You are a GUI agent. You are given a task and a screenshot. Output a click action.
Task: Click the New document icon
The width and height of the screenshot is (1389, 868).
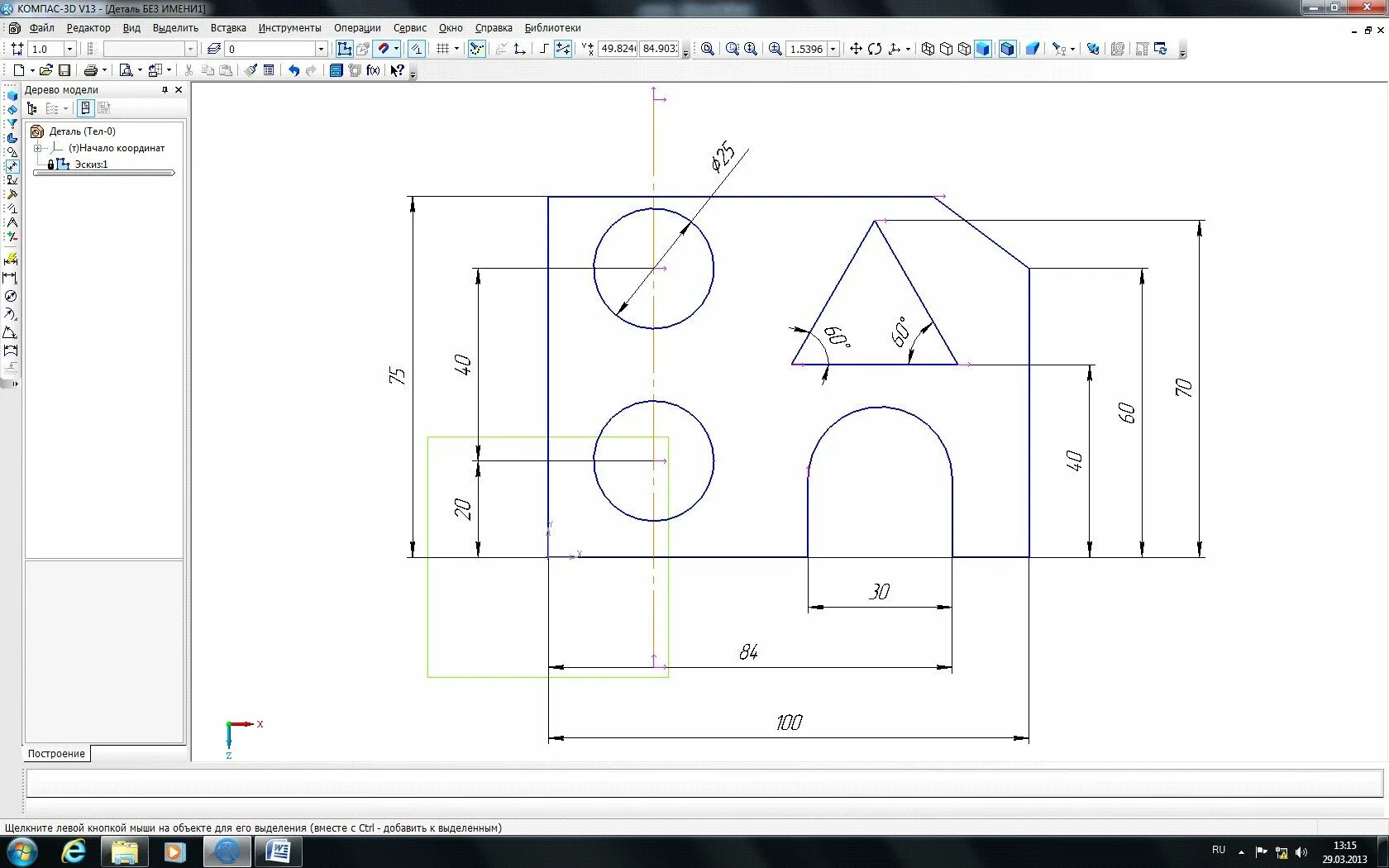[18, 70]
